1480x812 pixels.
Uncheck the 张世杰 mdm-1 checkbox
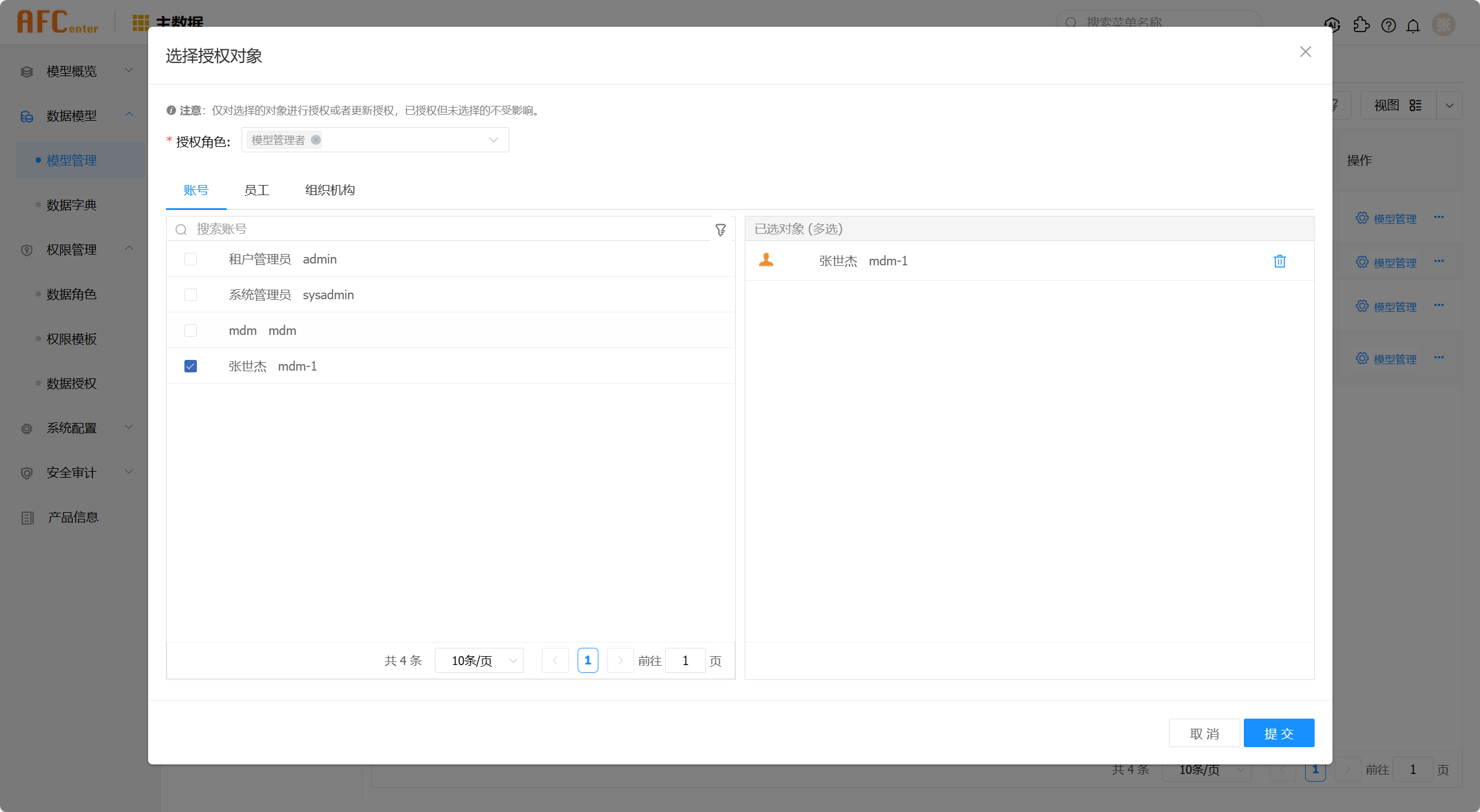(190, 366)
